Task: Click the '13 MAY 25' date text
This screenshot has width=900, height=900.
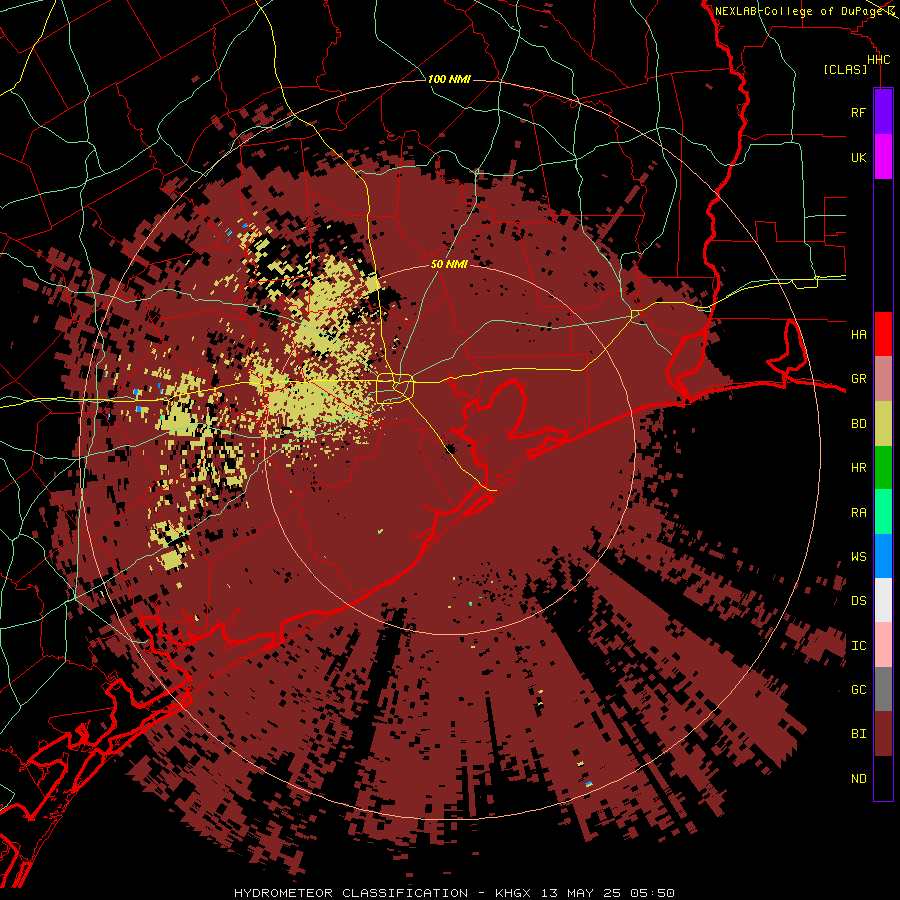Action: (580, 893)
